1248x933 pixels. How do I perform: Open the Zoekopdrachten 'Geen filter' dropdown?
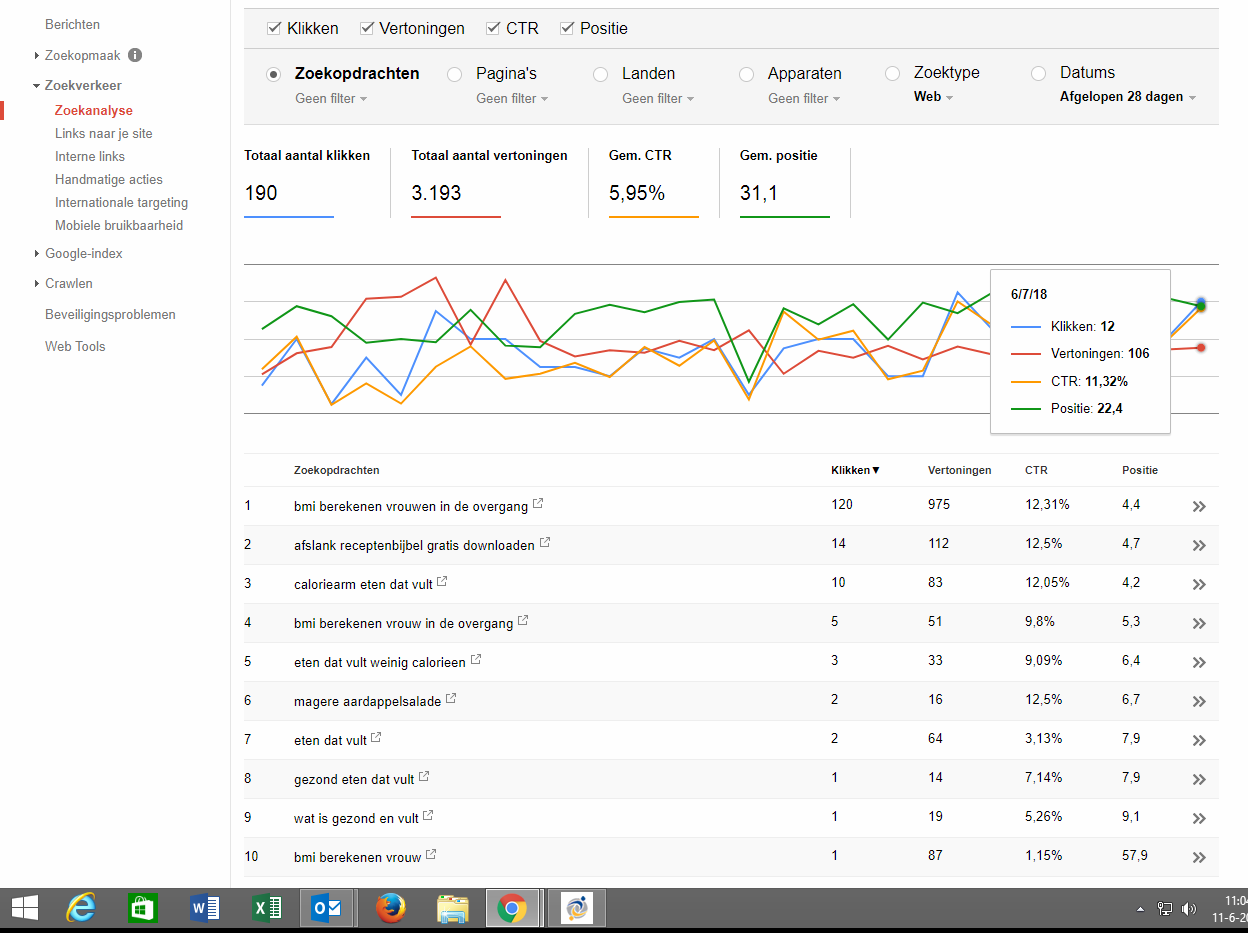coord(331,98)
